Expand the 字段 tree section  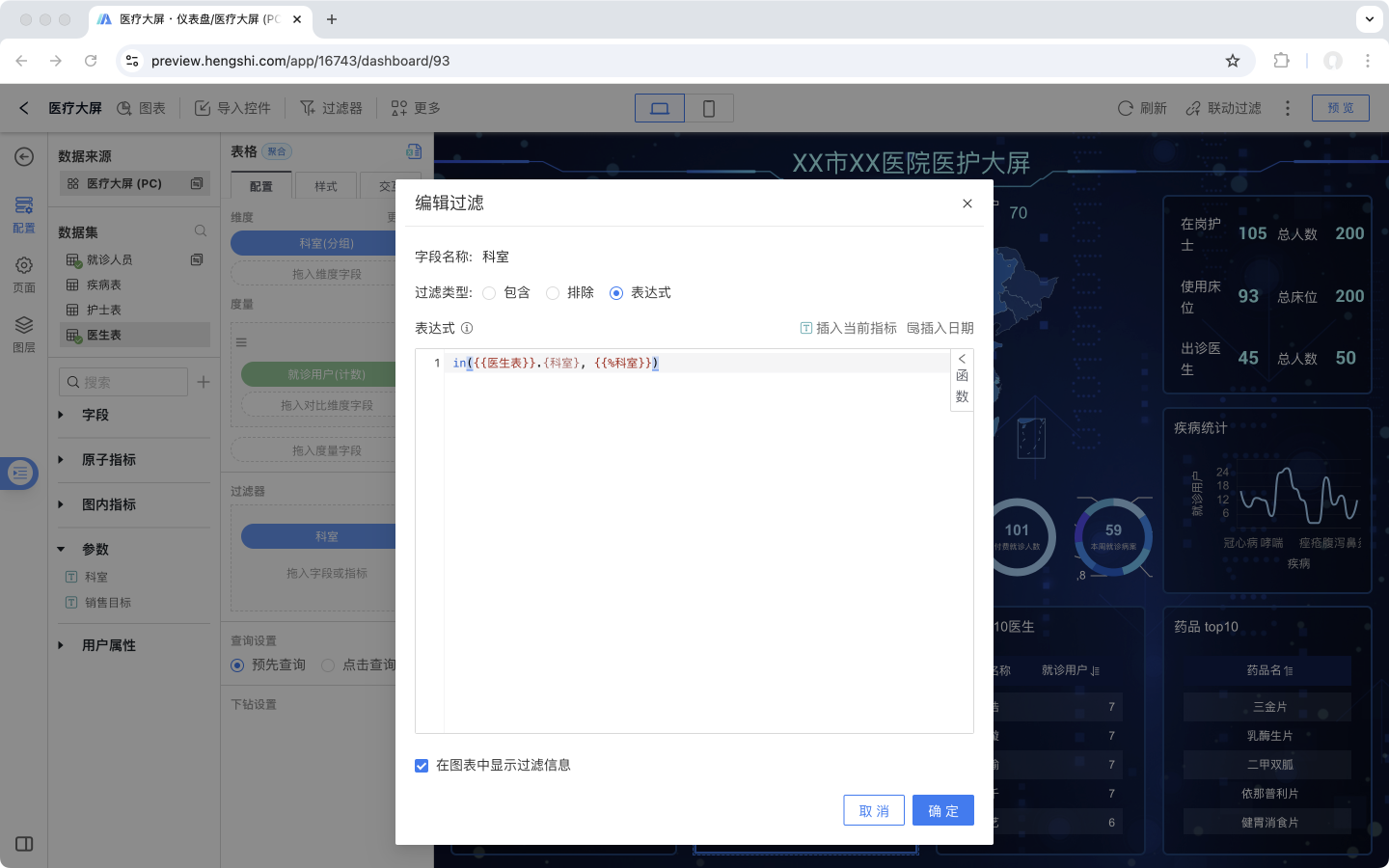(x=62, y=415)
